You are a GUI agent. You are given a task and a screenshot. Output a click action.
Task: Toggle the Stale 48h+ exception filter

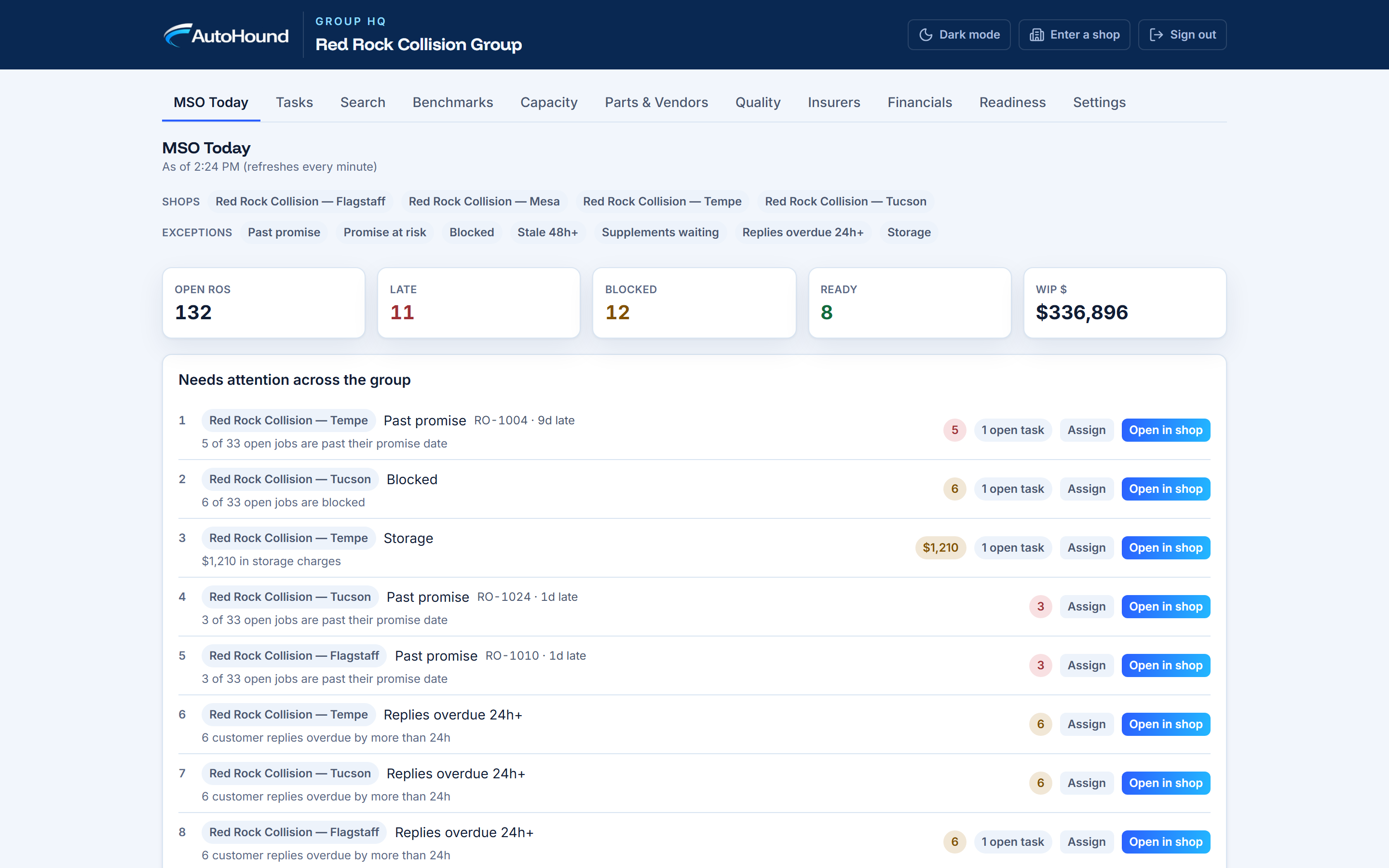547,232
